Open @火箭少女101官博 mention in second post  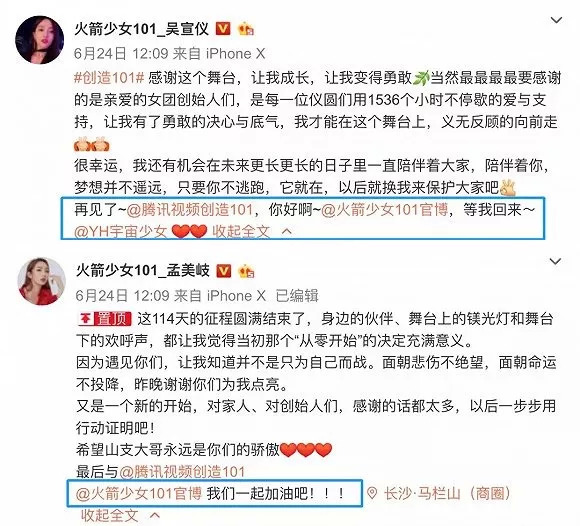coord(139,493)
